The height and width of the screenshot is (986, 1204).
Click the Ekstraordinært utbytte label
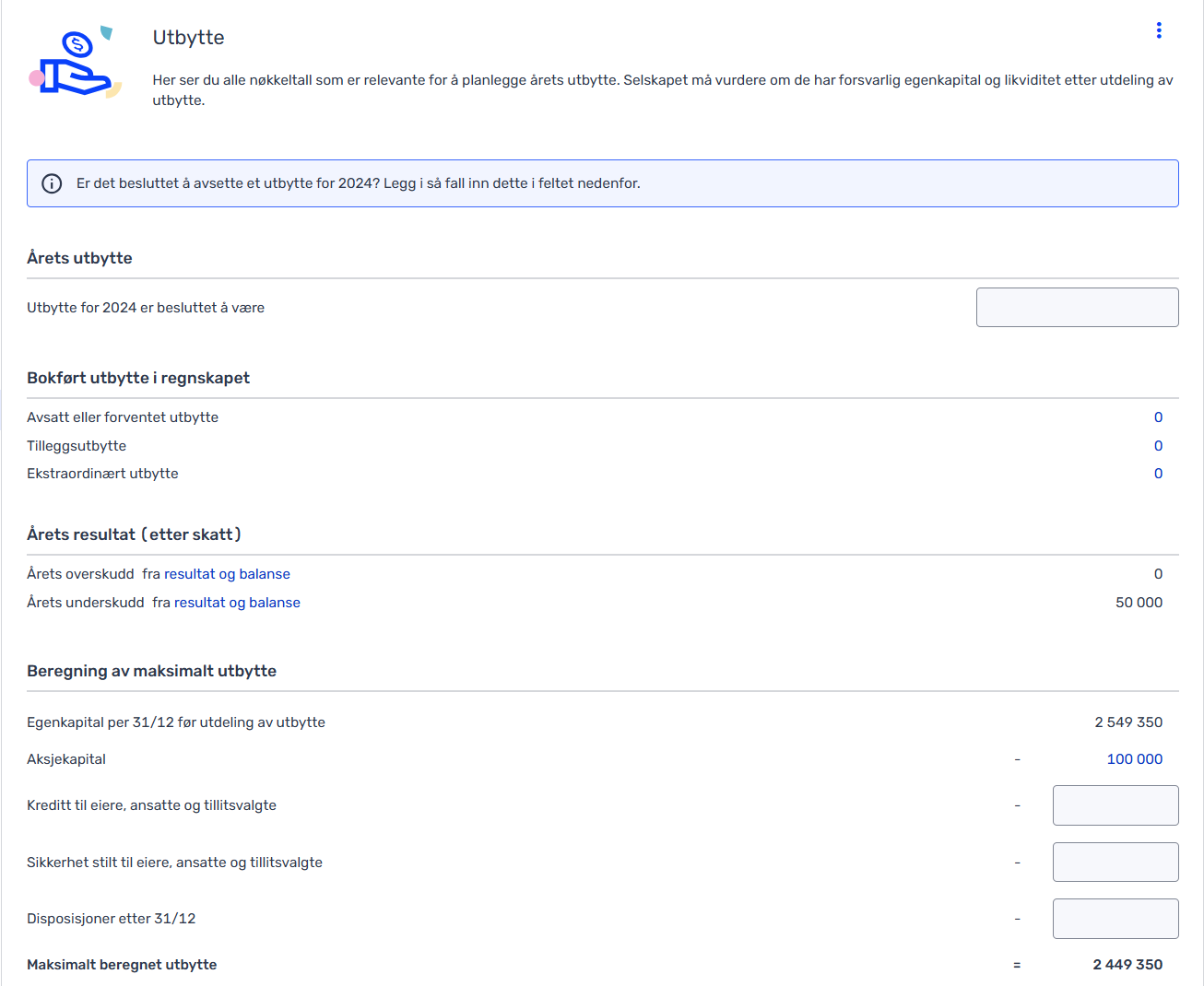(x=102, y=474)
